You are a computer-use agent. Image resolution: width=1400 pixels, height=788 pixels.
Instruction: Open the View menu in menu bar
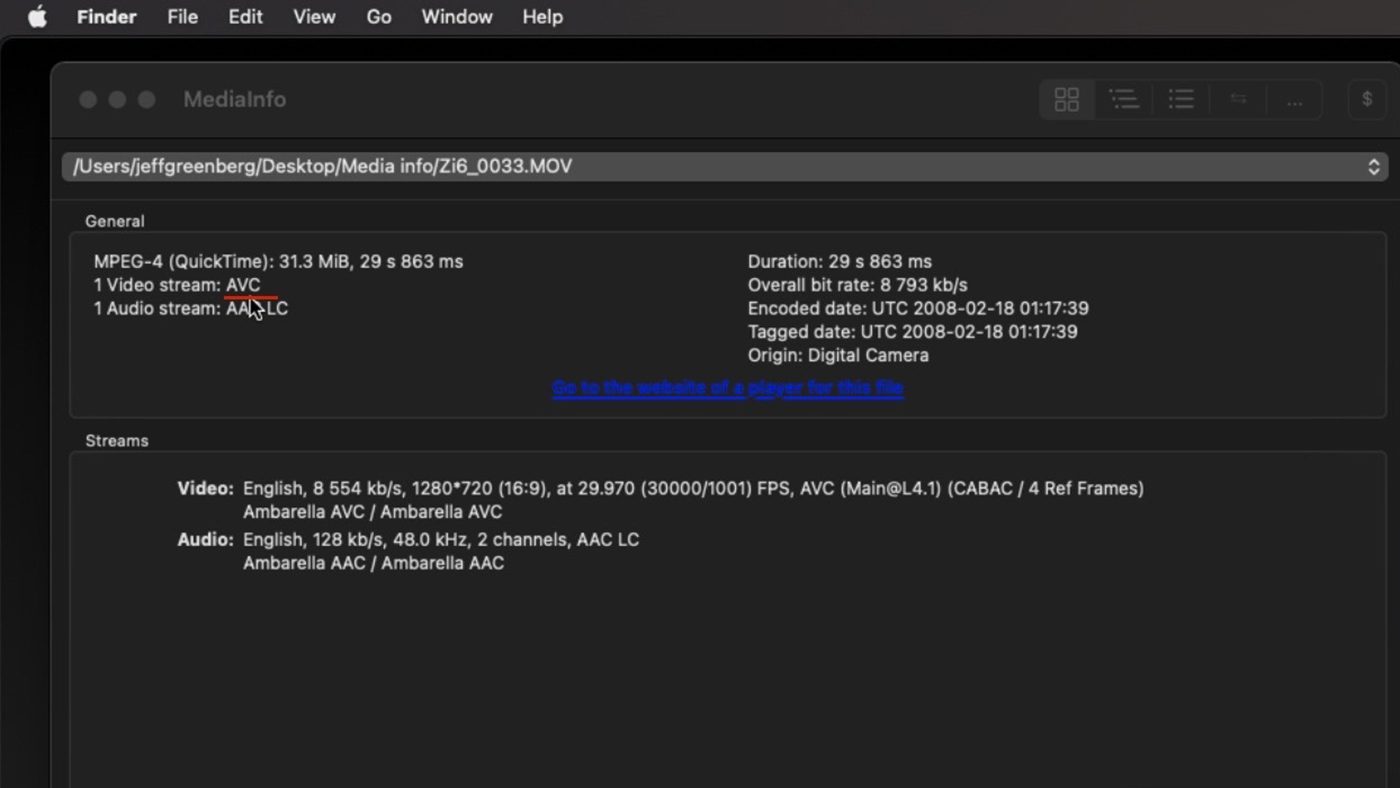tap(314, 17)
